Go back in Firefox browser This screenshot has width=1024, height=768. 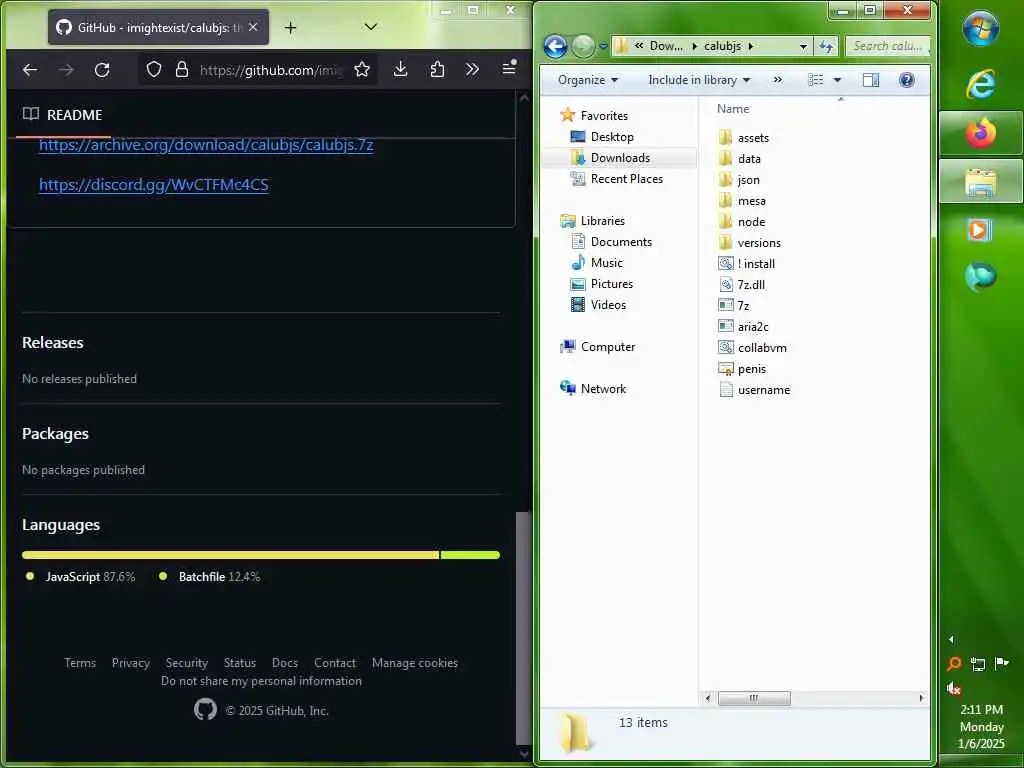(x=29, y=70)
